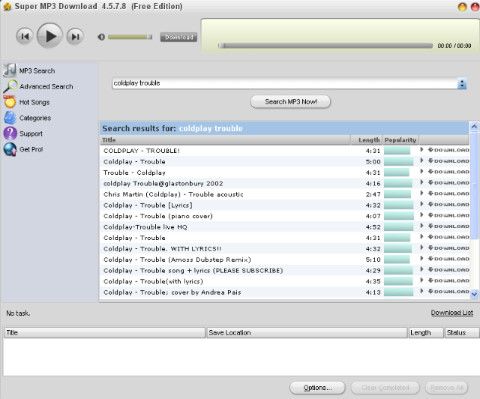Image resolution: width=480 pixels, height=399 pixels.
Task: Download Trouble (Amoss Dubstep Remix) track
Action: coord(449,259)
